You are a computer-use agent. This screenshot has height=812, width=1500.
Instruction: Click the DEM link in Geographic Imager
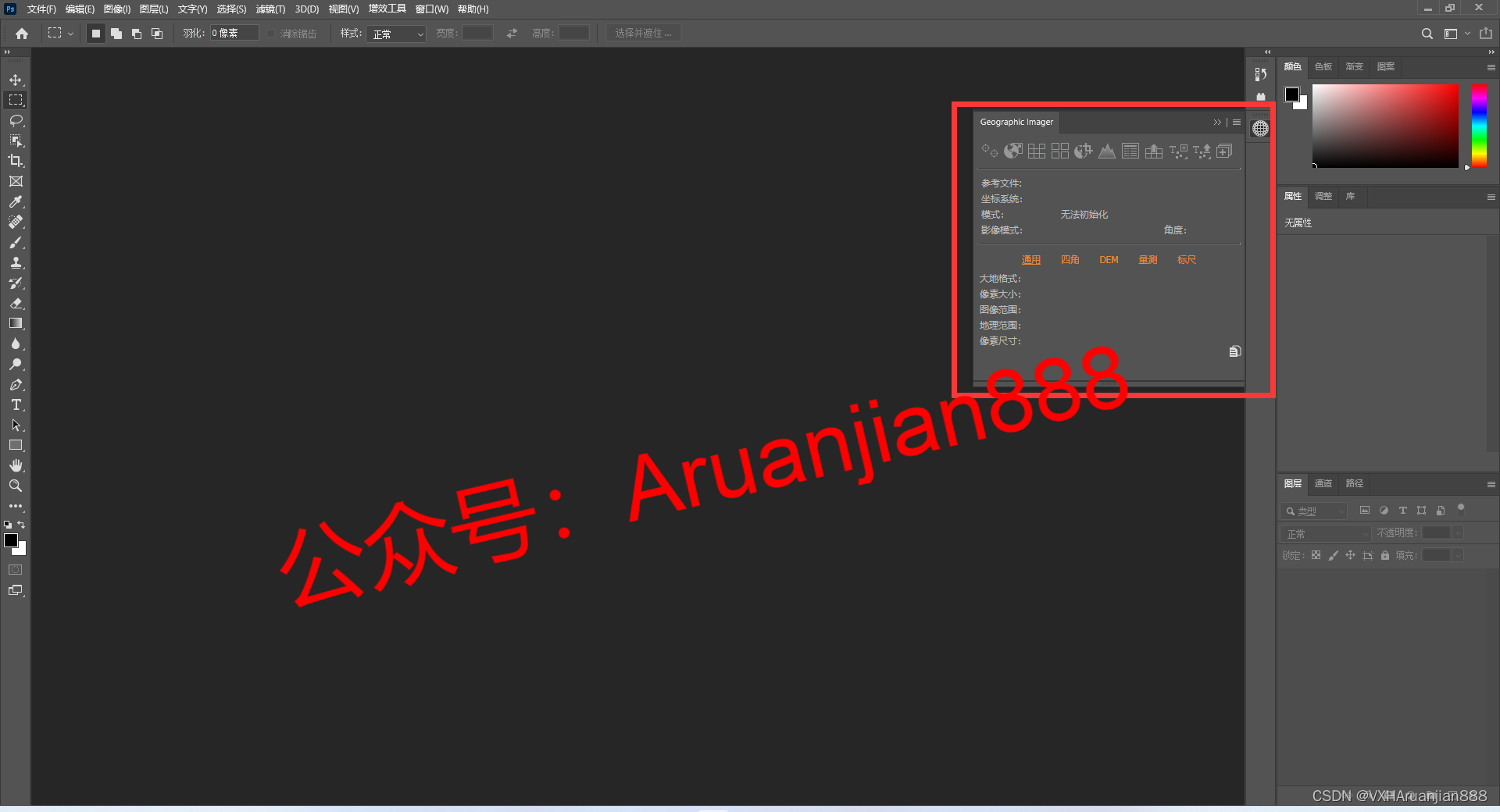point(1109,260)
